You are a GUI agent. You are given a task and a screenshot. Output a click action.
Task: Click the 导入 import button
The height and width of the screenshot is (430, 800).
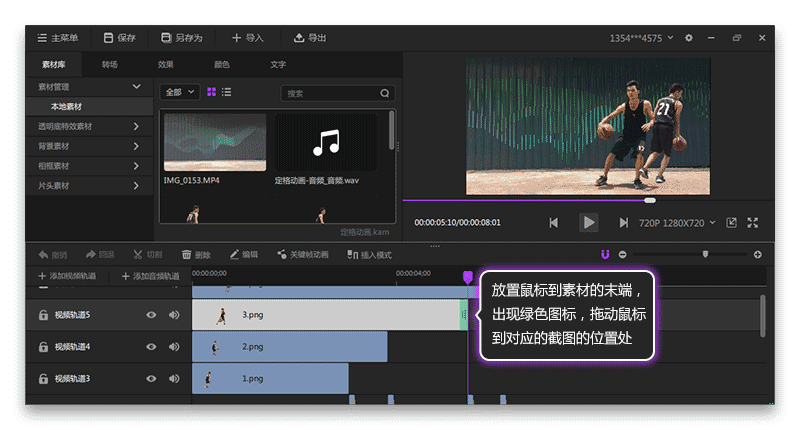(x=247, y=38)
